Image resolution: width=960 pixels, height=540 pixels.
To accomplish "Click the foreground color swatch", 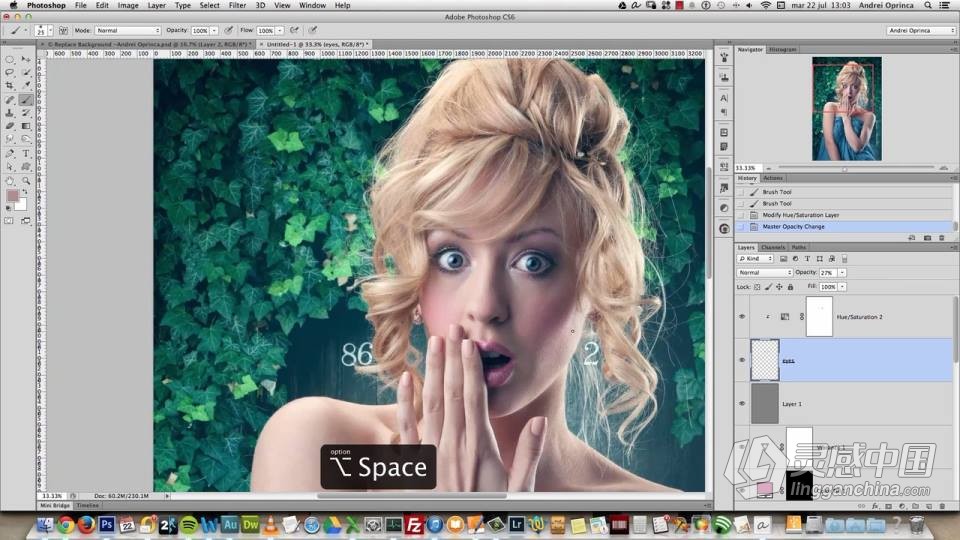I will pyautogui.click(x=12, y=196).
